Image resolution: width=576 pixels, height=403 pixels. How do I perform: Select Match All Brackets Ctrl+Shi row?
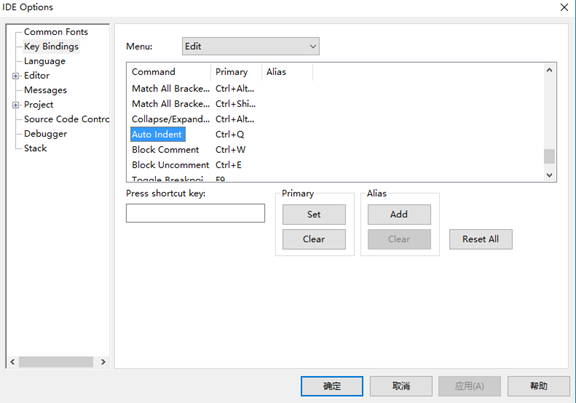tap(336, 104)
